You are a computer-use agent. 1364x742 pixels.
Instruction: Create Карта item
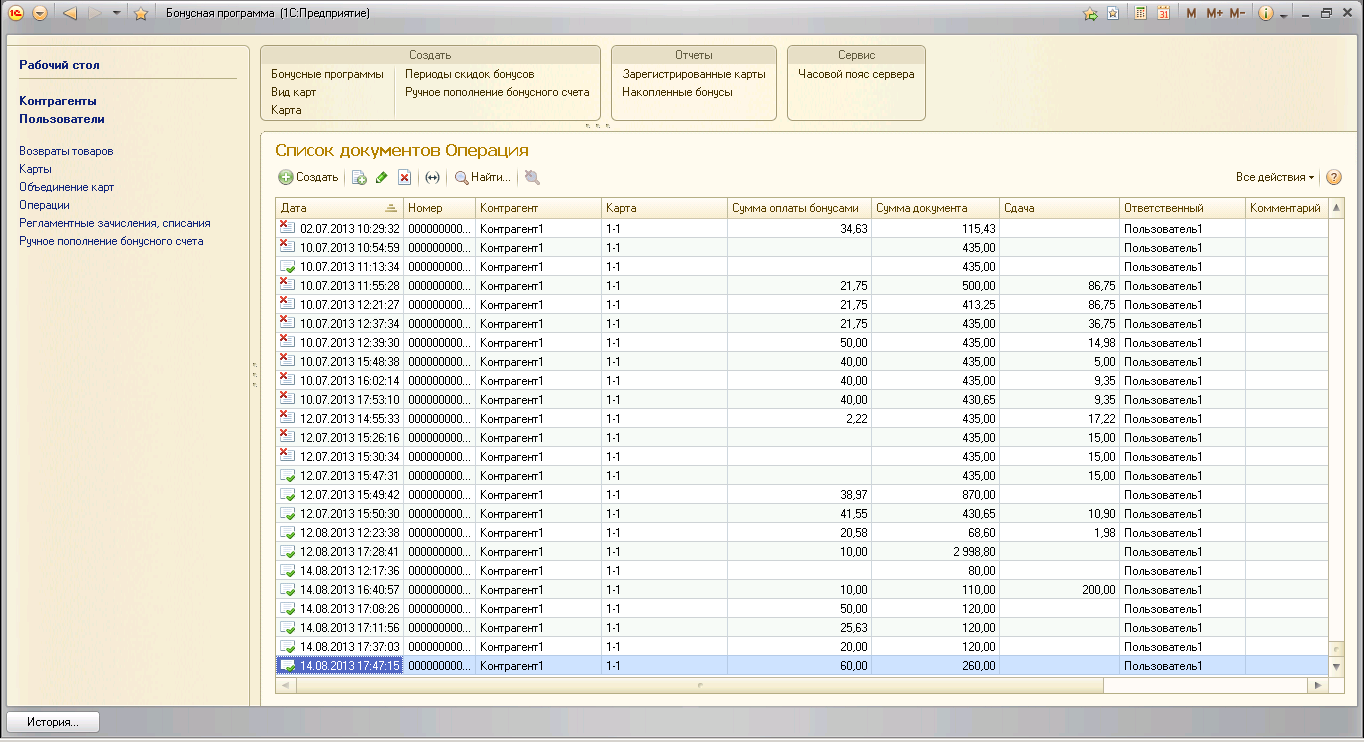click(286, 110)
